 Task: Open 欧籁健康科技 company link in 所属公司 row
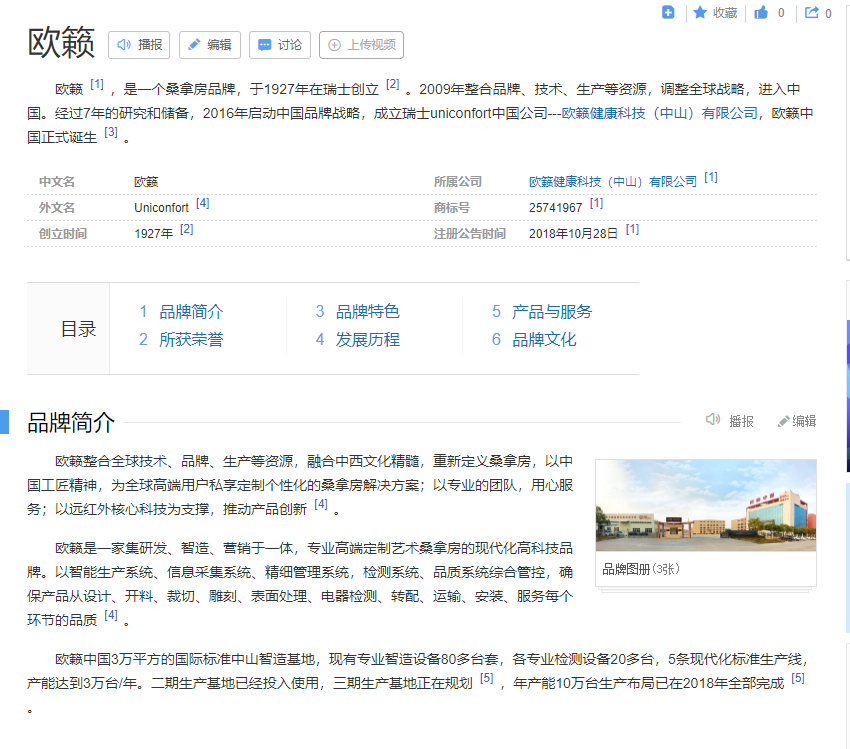[x=613, y=182]
